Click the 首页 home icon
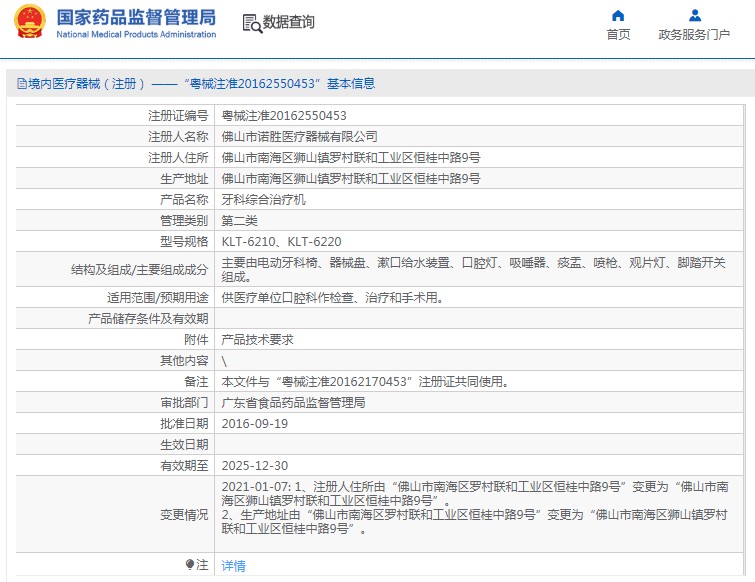This screenshot has height=582, width=755. click(x=618, y=16)
